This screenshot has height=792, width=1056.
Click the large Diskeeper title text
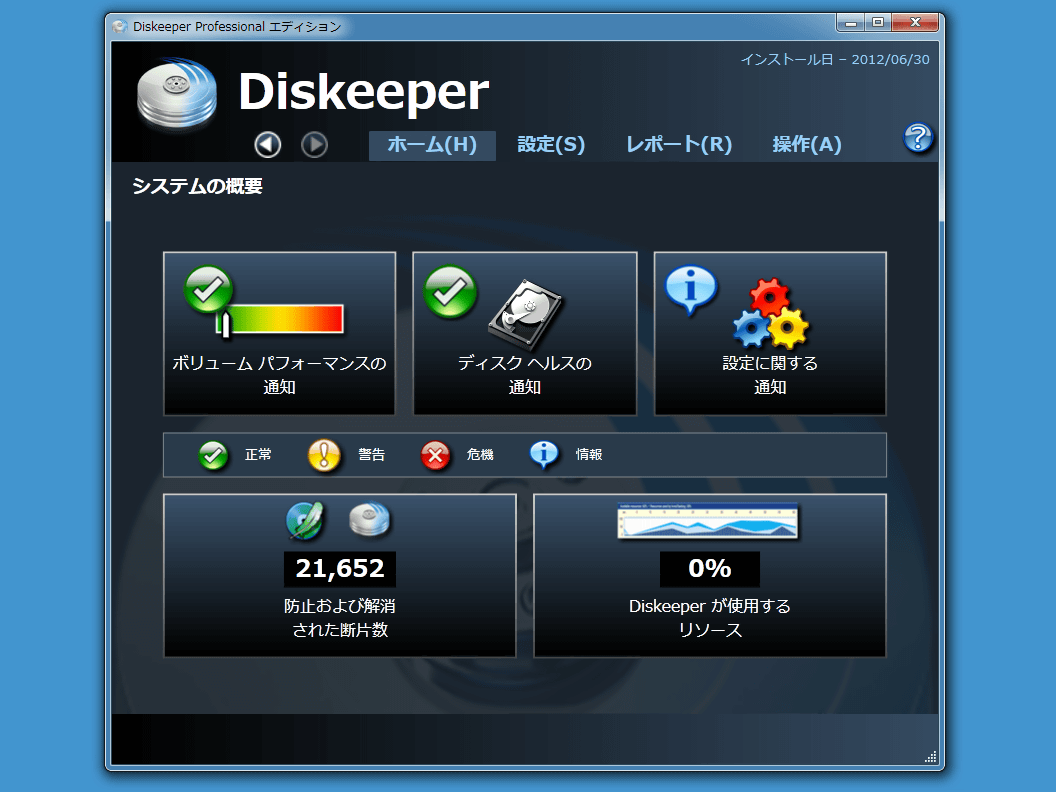click(x=364, y=92)
